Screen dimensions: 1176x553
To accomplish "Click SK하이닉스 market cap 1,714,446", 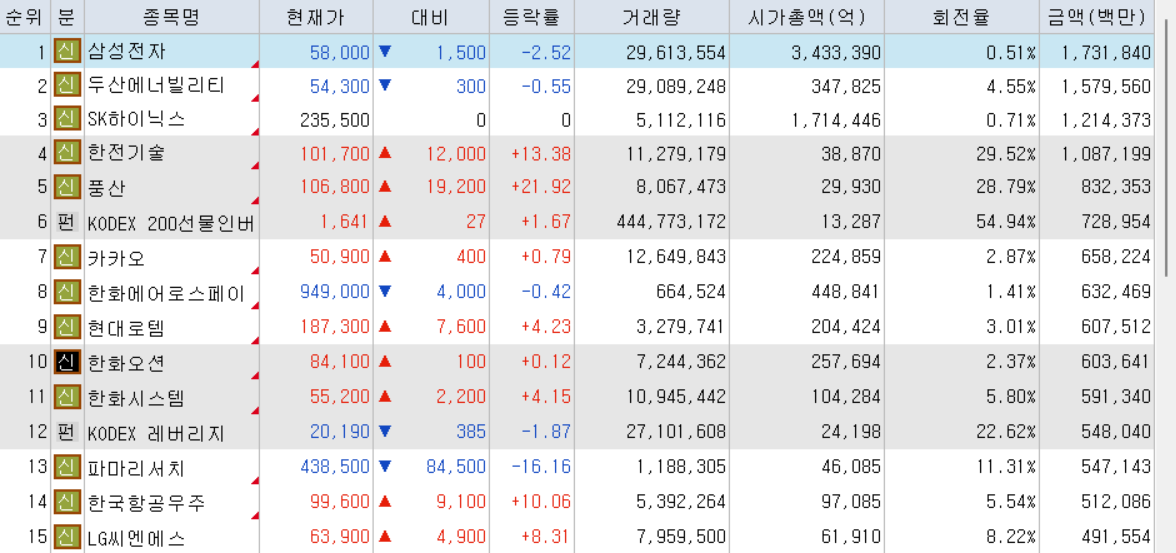I will (x=836, y=119).
